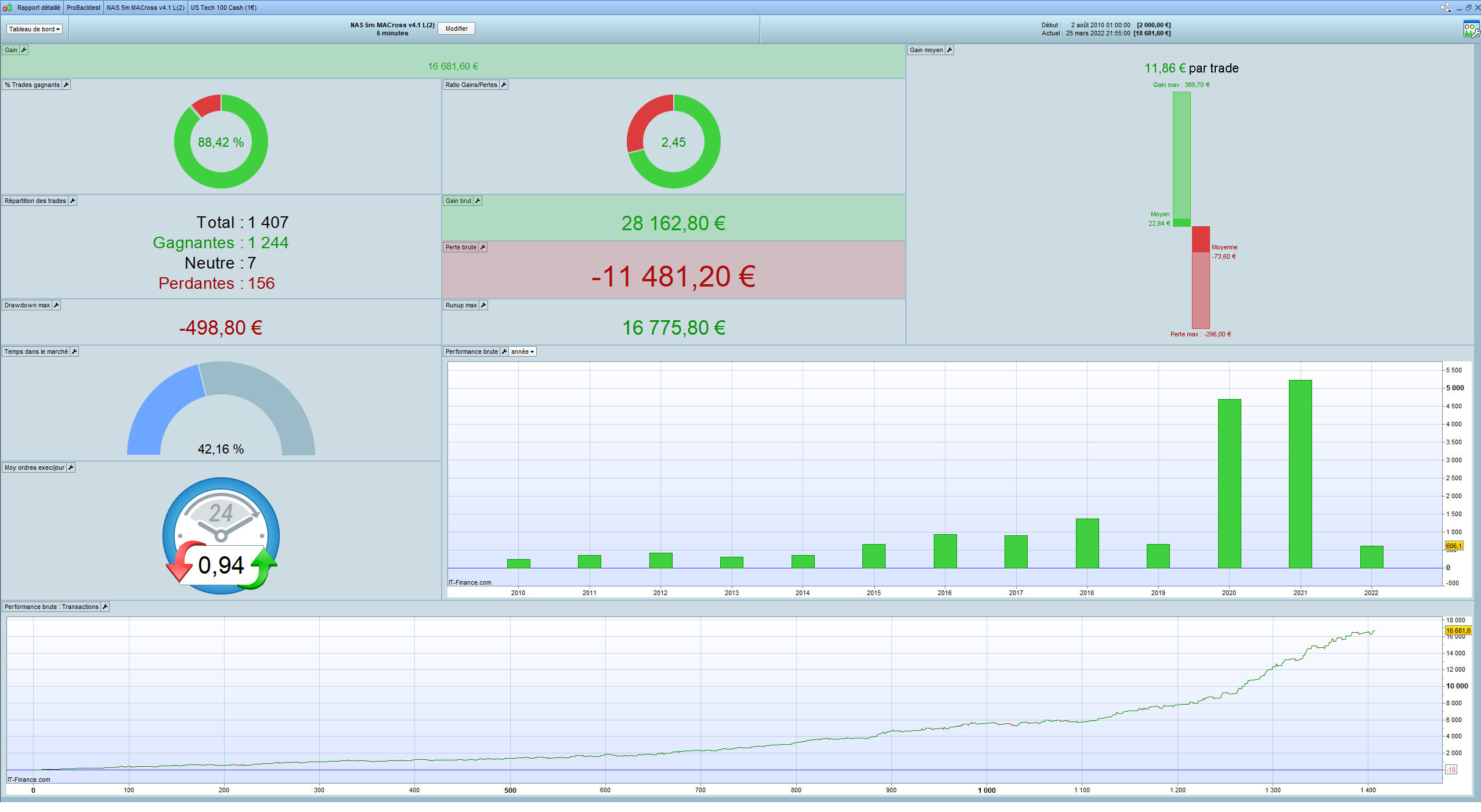Open Temps dans le marché wrench settings

click(74, 351)
